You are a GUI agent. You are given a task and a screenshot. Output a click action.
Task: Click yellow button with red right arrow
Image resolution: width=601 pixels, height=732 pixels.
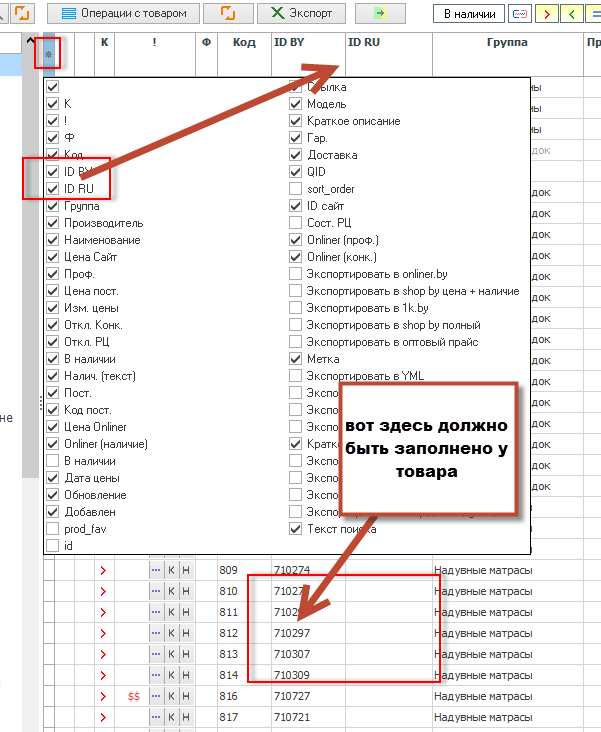547,14
